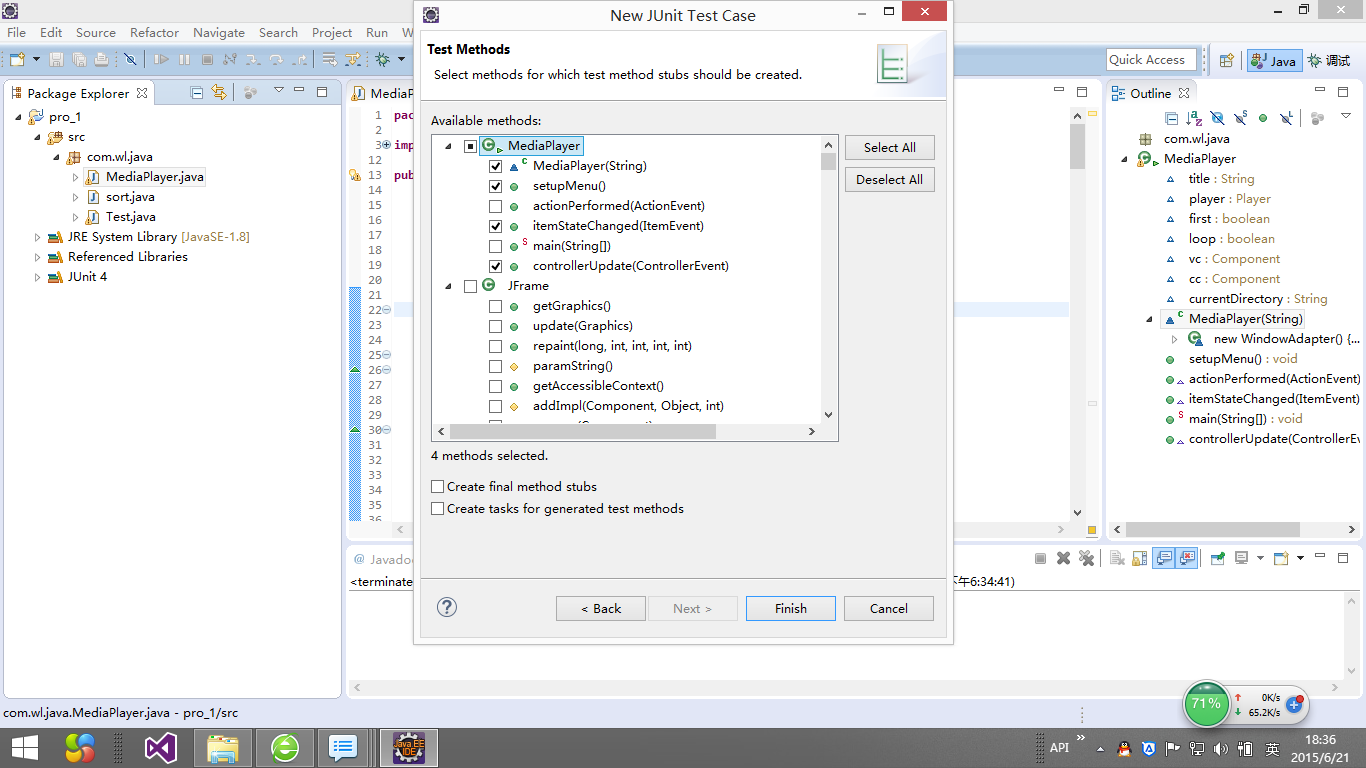Viewport: 1366px width, 768px height.
Task: Click the Quick Access search field
Action: [1152, 60]
